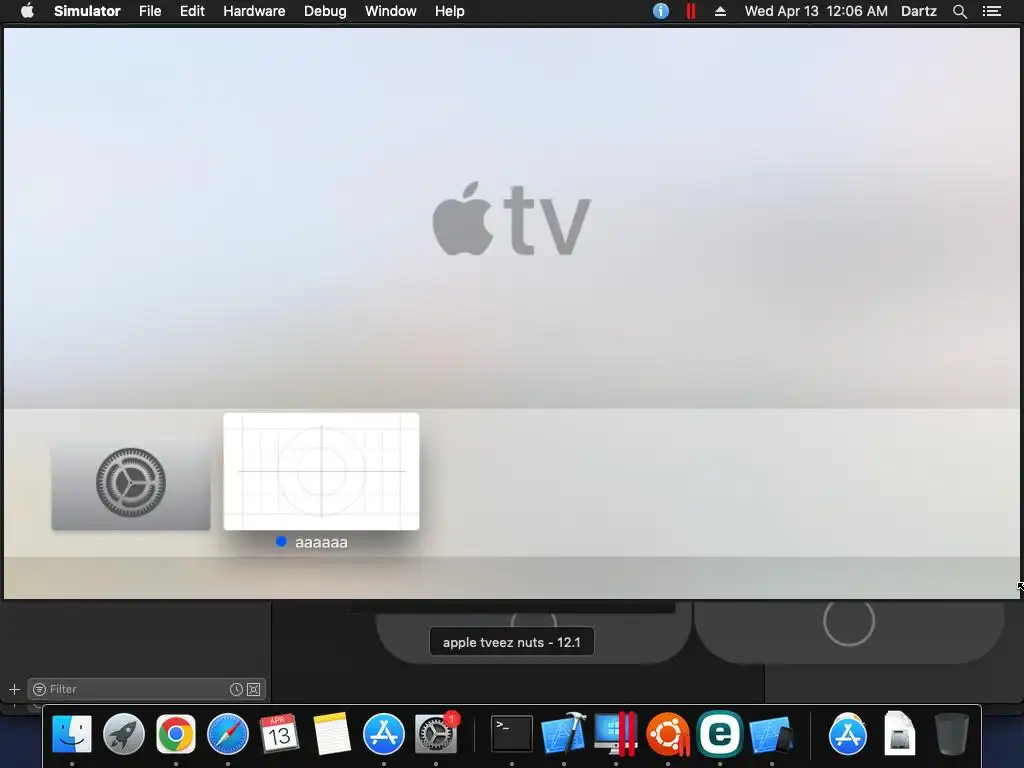Open Safari from the Dock

pos(228,734)
